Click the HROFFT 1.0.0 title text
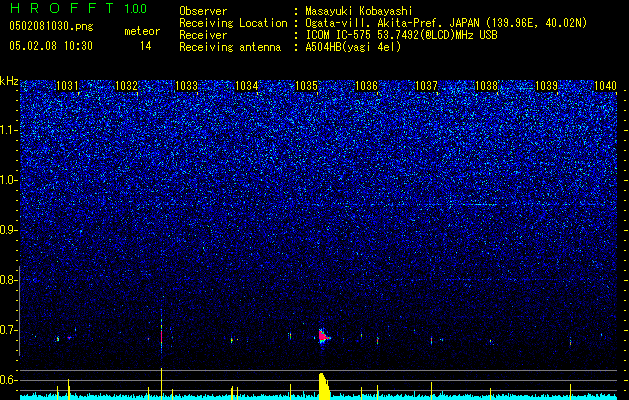The image size is (629, 400). pos(78,8)
